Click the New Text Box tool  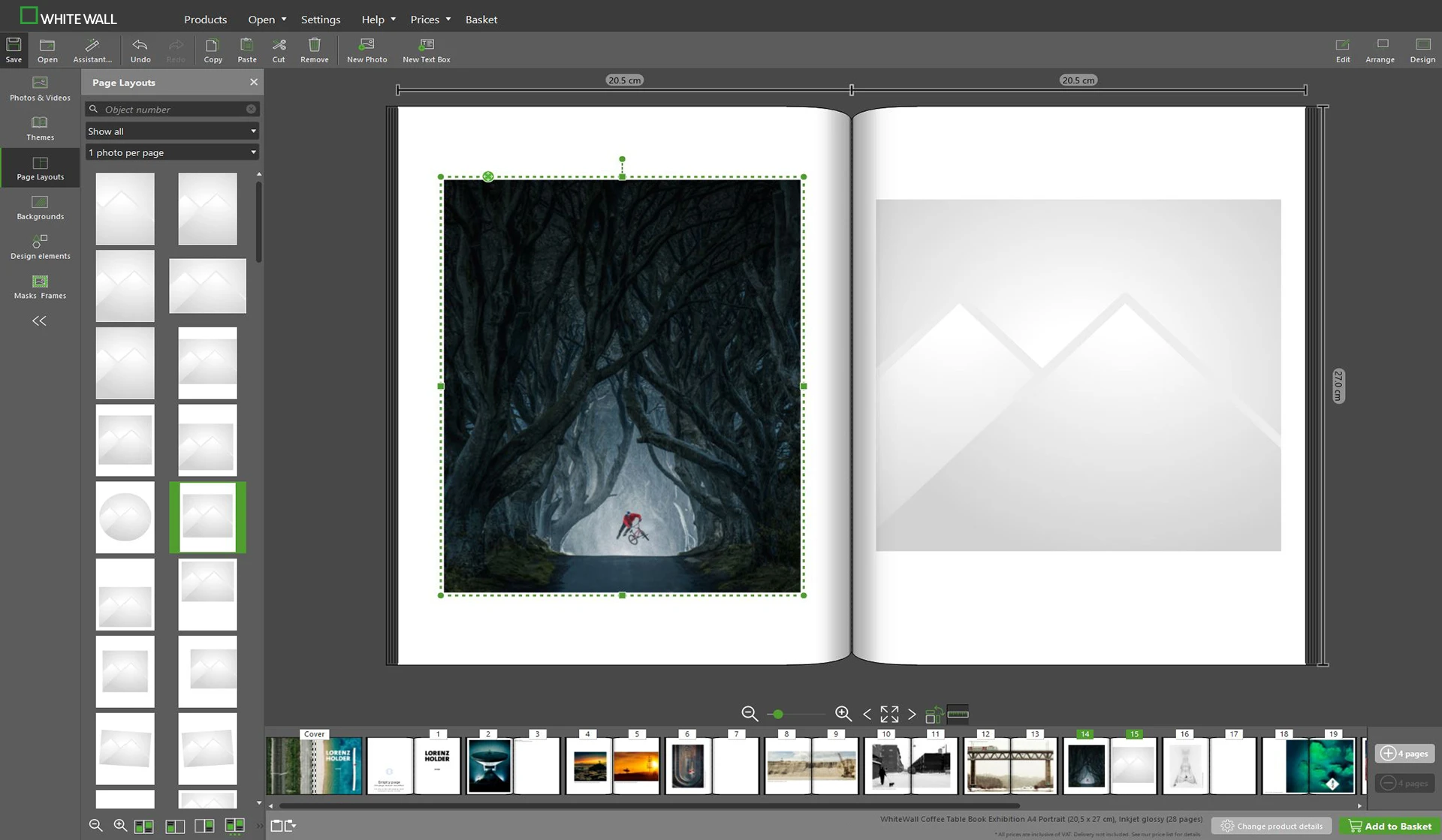point(426,50)
